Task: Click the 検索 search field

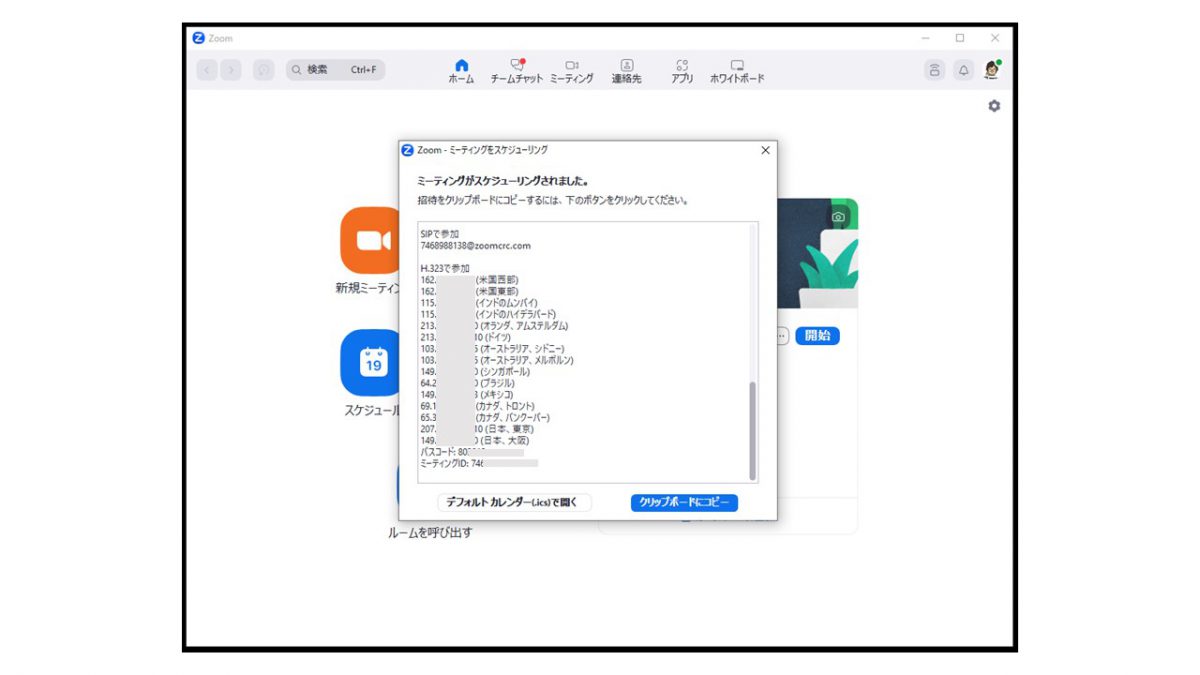Action: pos(336,70)
